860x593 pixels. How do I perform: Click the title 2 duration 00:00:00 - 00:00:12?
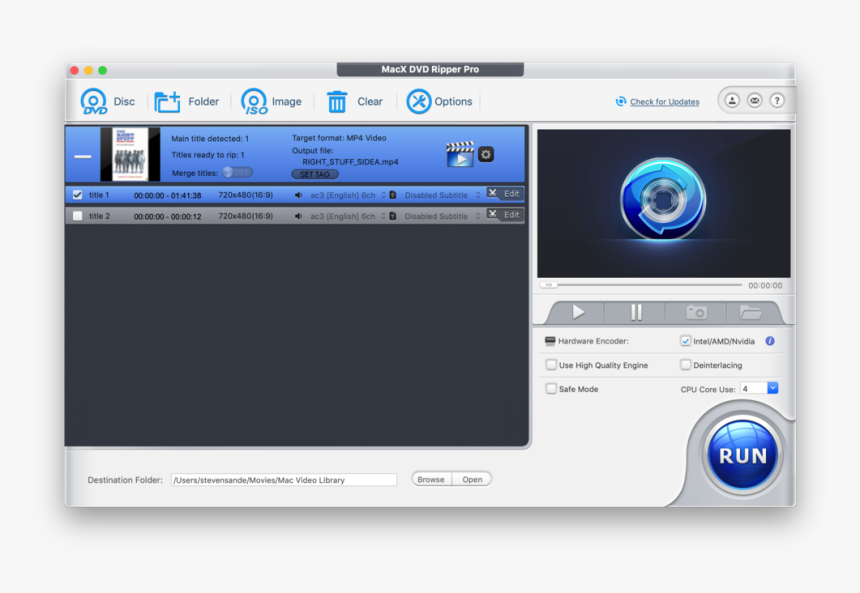(x=167, y=217)
